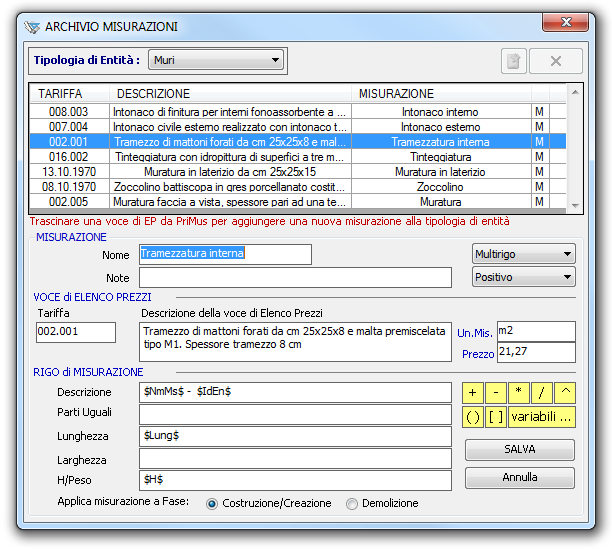This screenshot has height=549, width=612.
Task: Click the X delete button near clipboard
Action: click(x=556, y=61)
